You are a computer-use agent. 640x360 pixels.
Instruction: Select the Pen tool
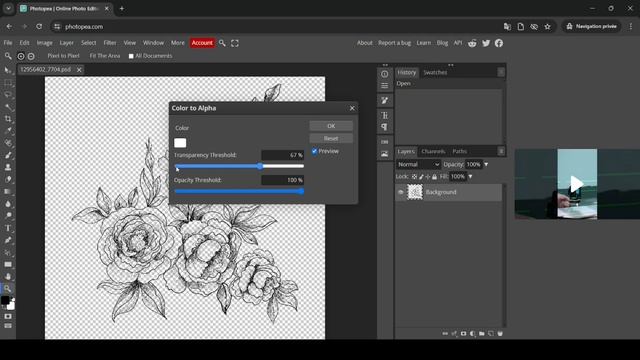(x=8, y=240)
